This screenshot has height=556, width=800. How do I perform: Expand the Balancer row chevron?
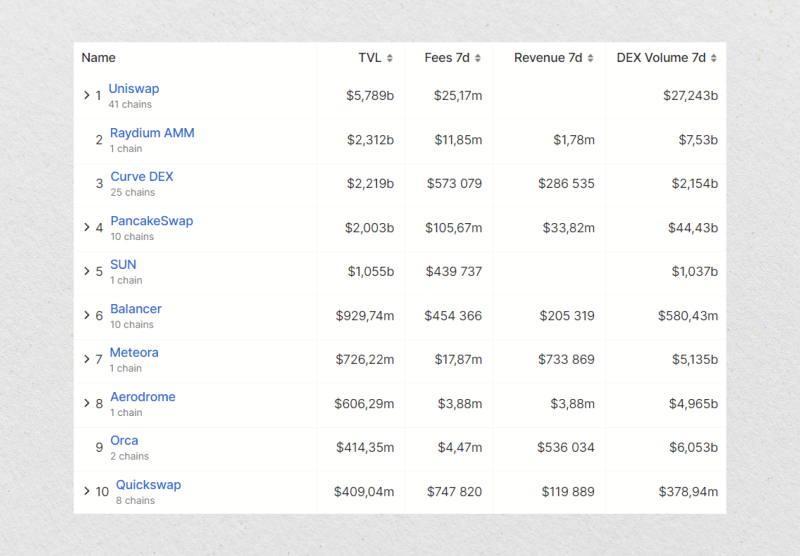click(x=87, y=315)
